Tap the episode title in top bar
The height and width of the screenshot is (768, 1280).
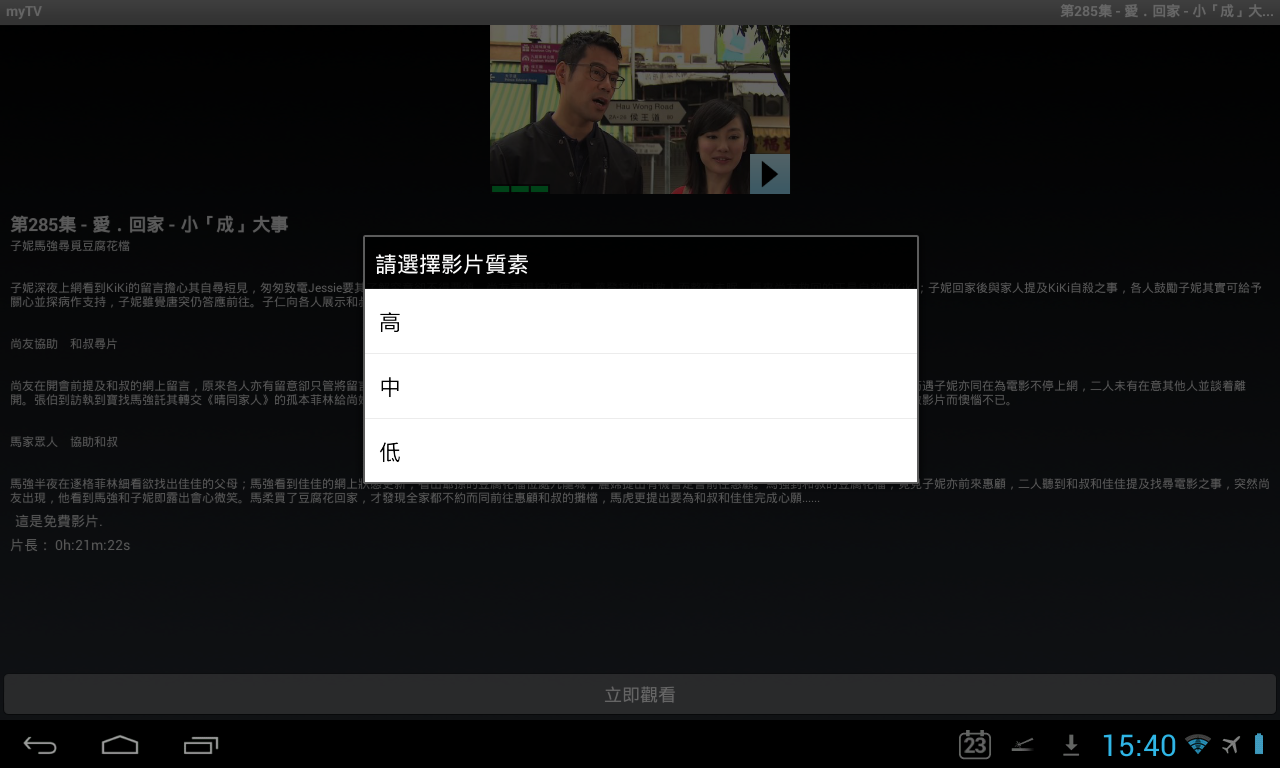coord(1166,11)
